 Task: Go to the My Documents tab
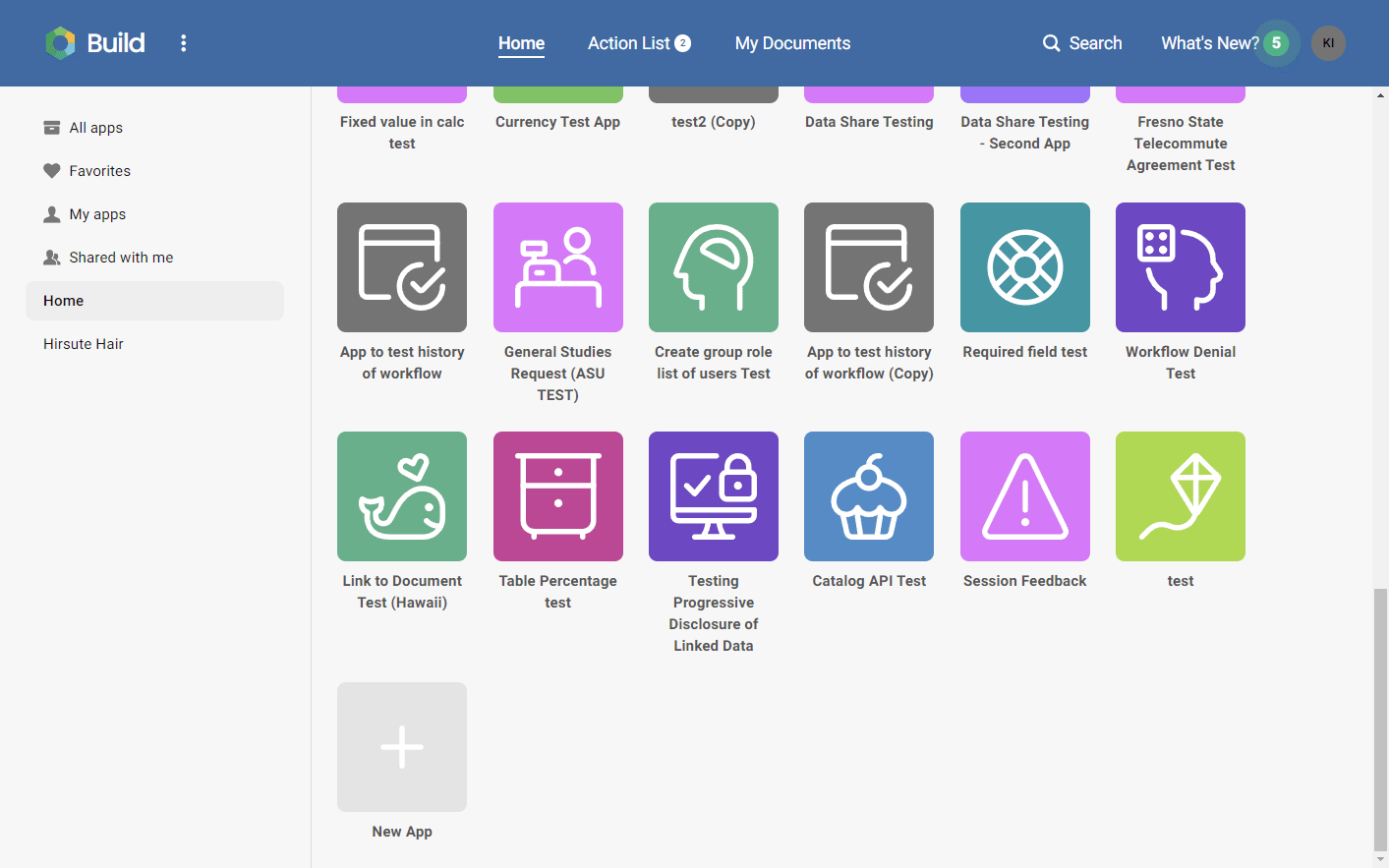pos(792,42)
